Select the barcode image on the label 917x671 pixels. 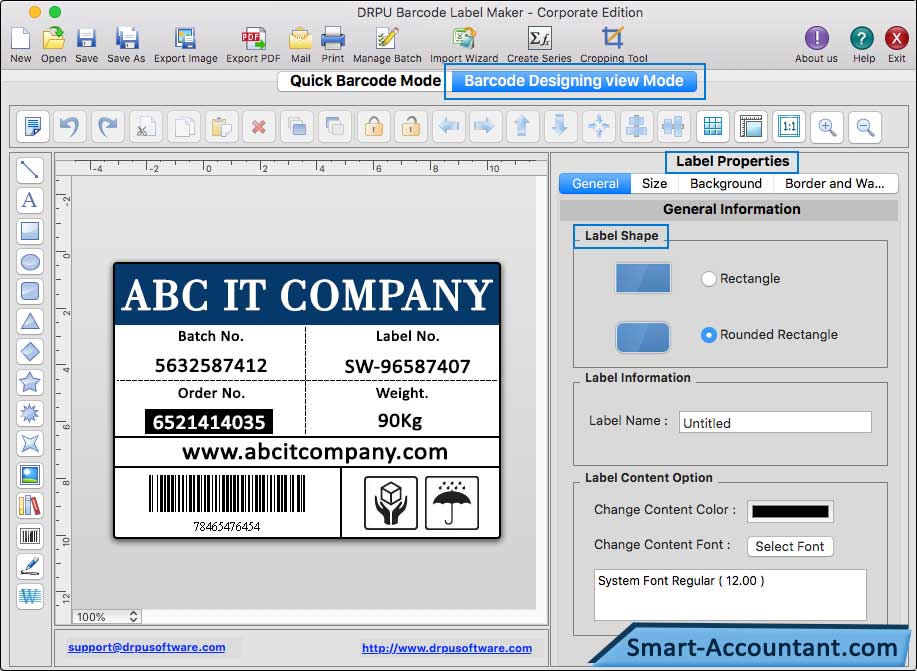pos(227,503)
